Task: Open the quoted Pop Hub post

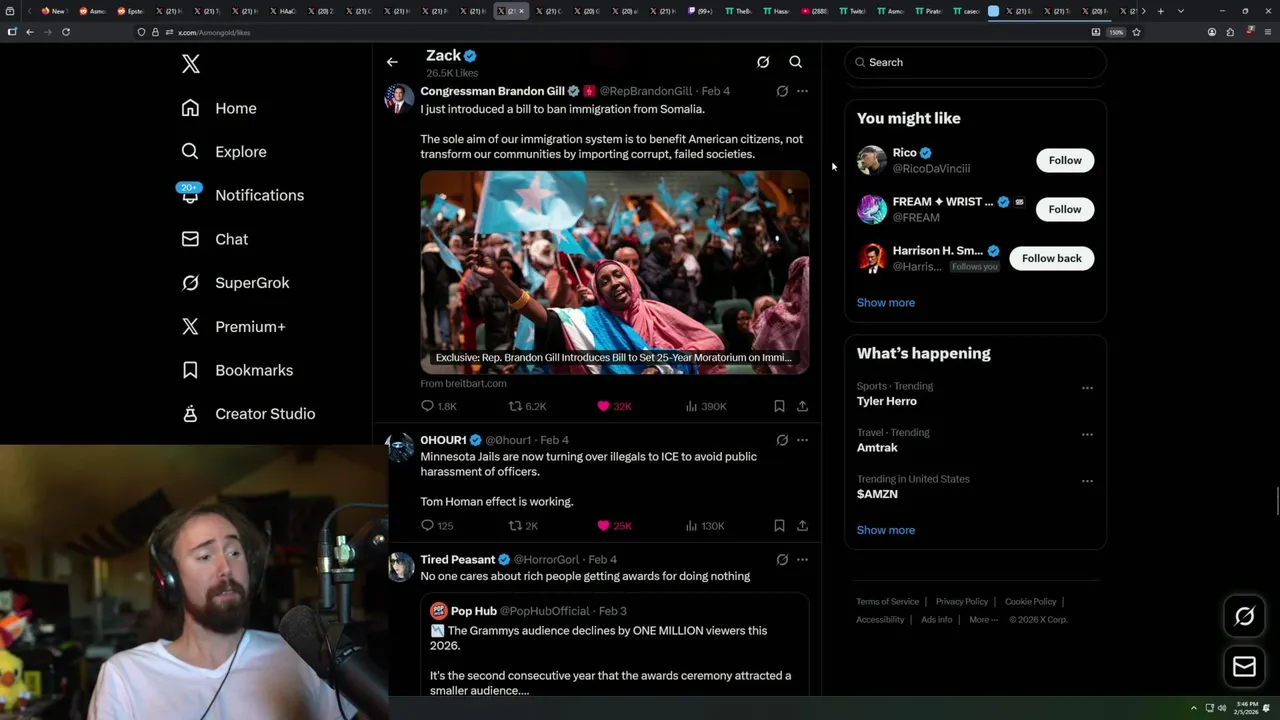Action: coord(614,645)
